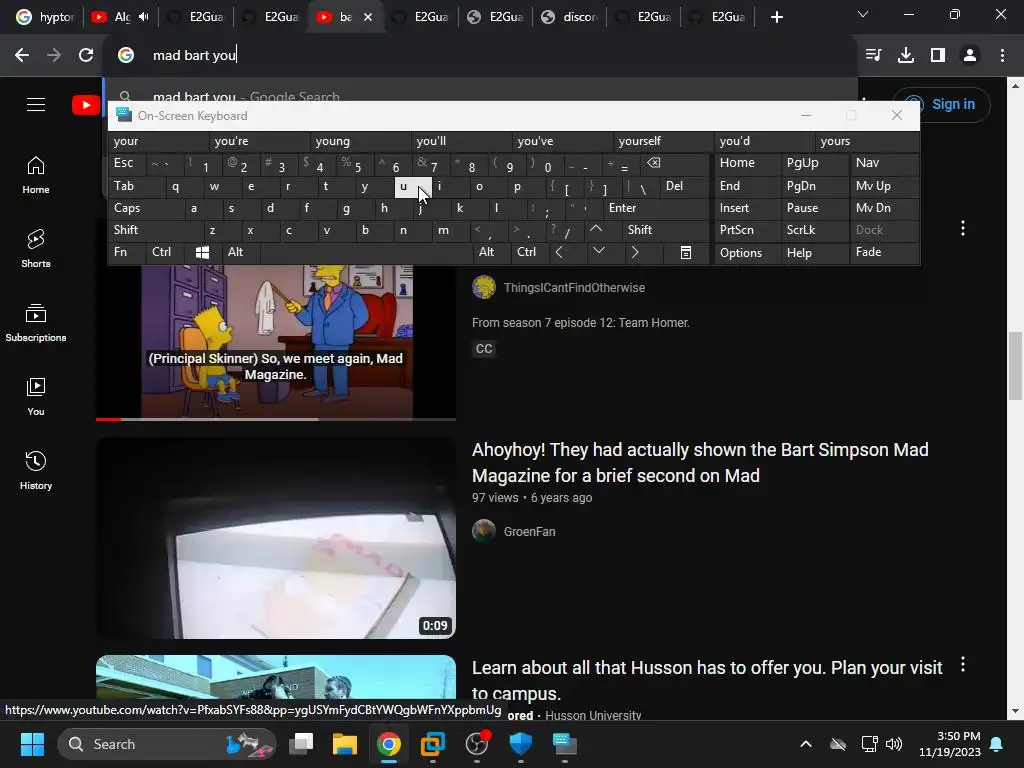Toggle left Alt key on keyboard

pyautogui.click(x=240, y=252)
